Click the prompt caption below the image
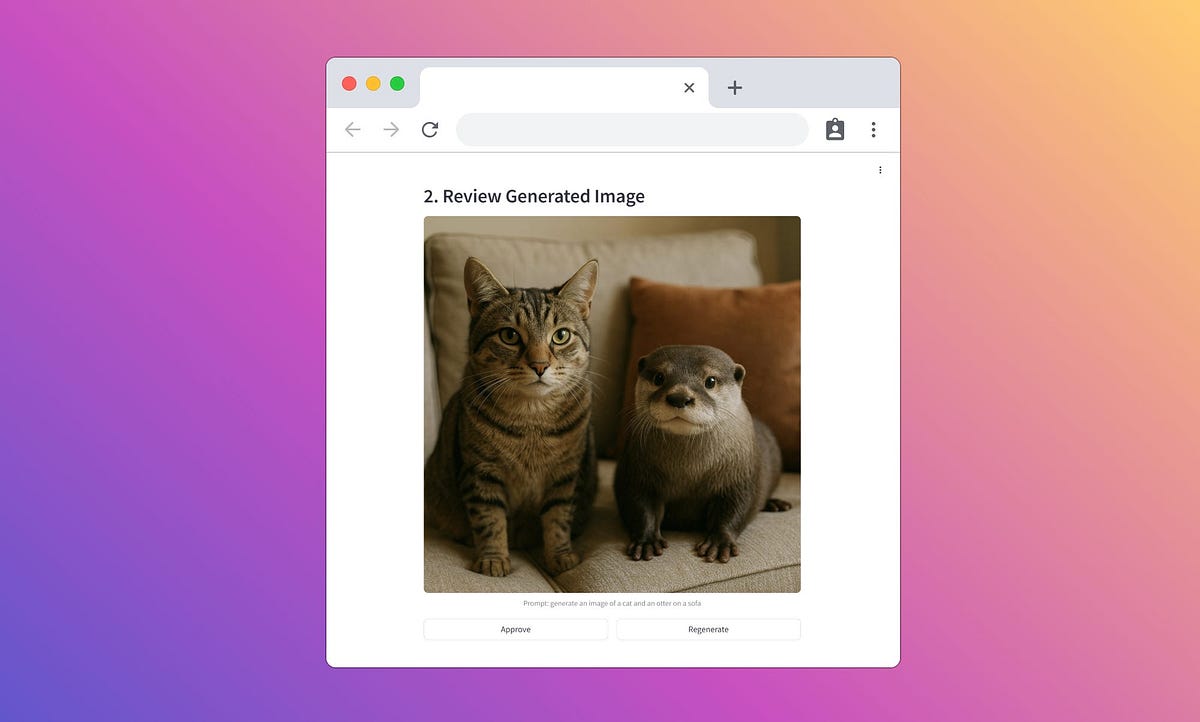Viewport: 1200px width, 722px height. (612, 603)
